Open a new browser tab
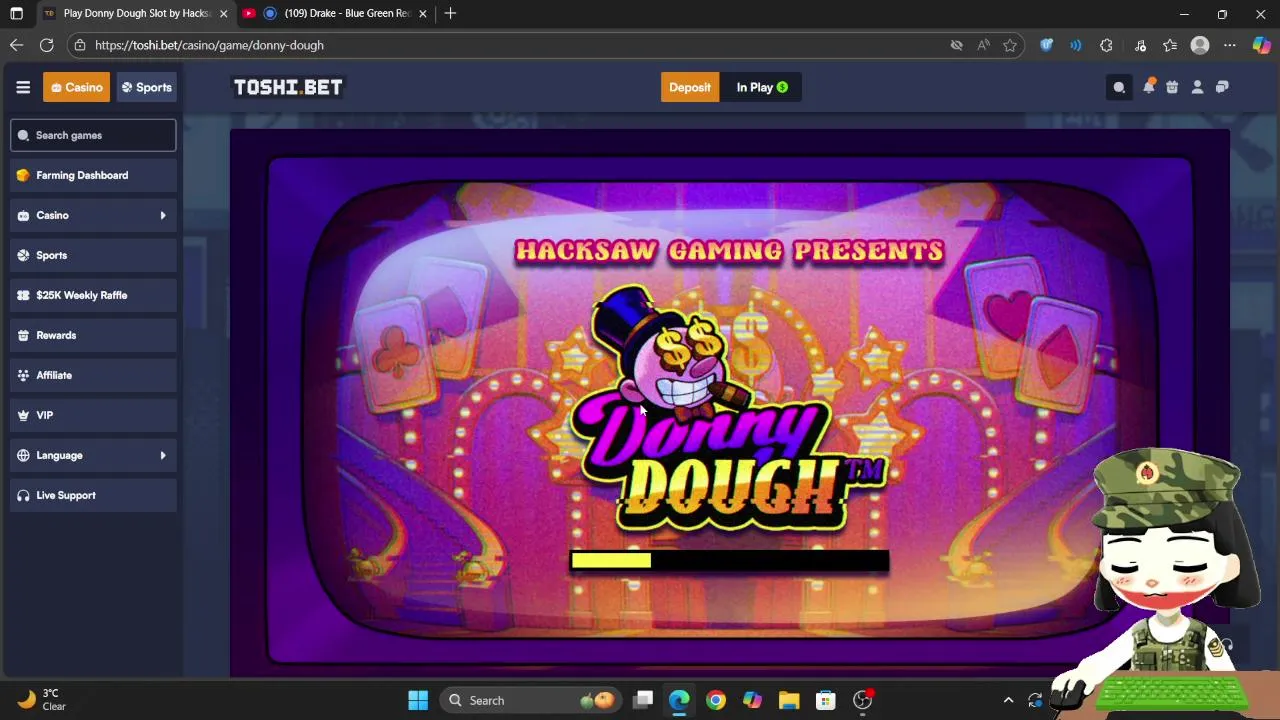Image resolution: width=1280 pixels, height=720 pixels. pyautogui.click(x=450, y=13)
